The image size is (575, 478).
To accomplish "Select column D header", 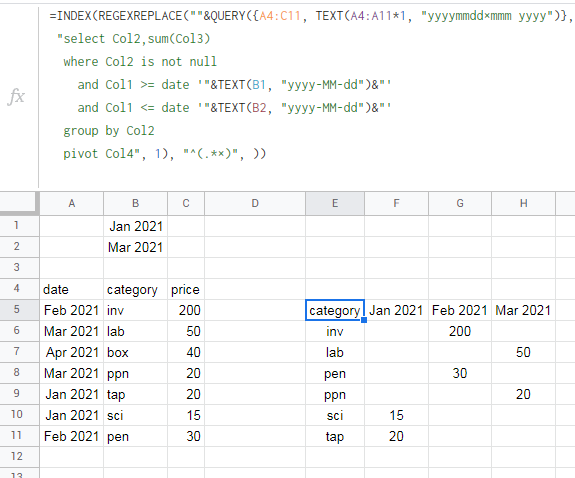I will 255,204.
